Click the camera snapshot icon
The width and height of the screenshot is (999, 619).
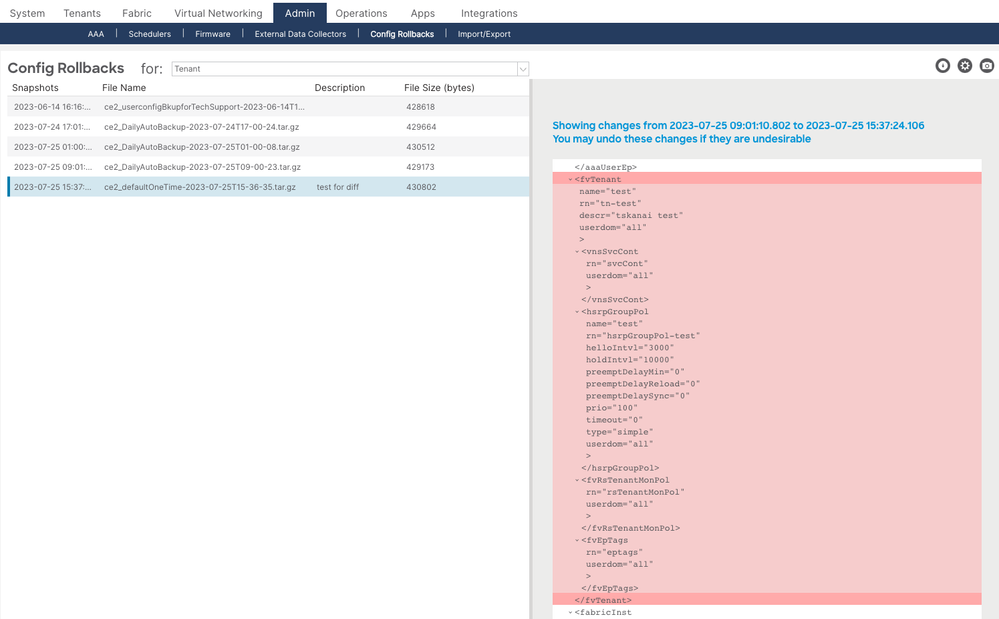click(987, 66)
